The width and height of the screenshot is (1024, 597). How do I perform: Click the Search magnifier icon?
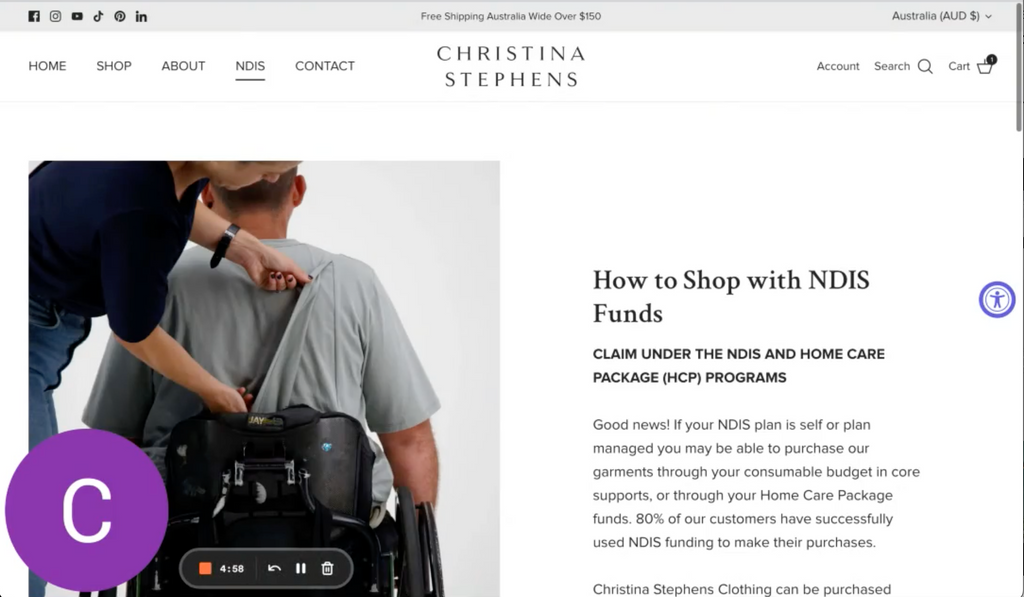pyautogui.click(x=925, y=66)
